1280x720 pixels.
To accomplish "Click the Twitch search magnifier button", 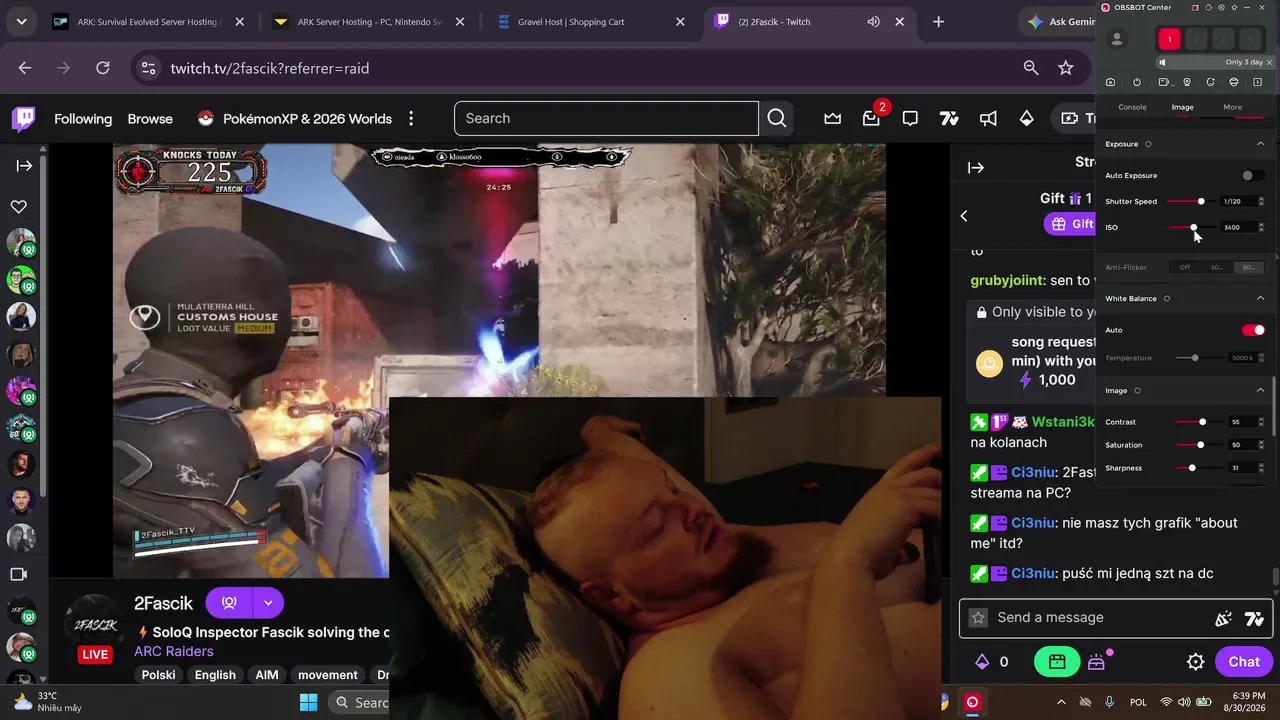I will coord(777,118).
